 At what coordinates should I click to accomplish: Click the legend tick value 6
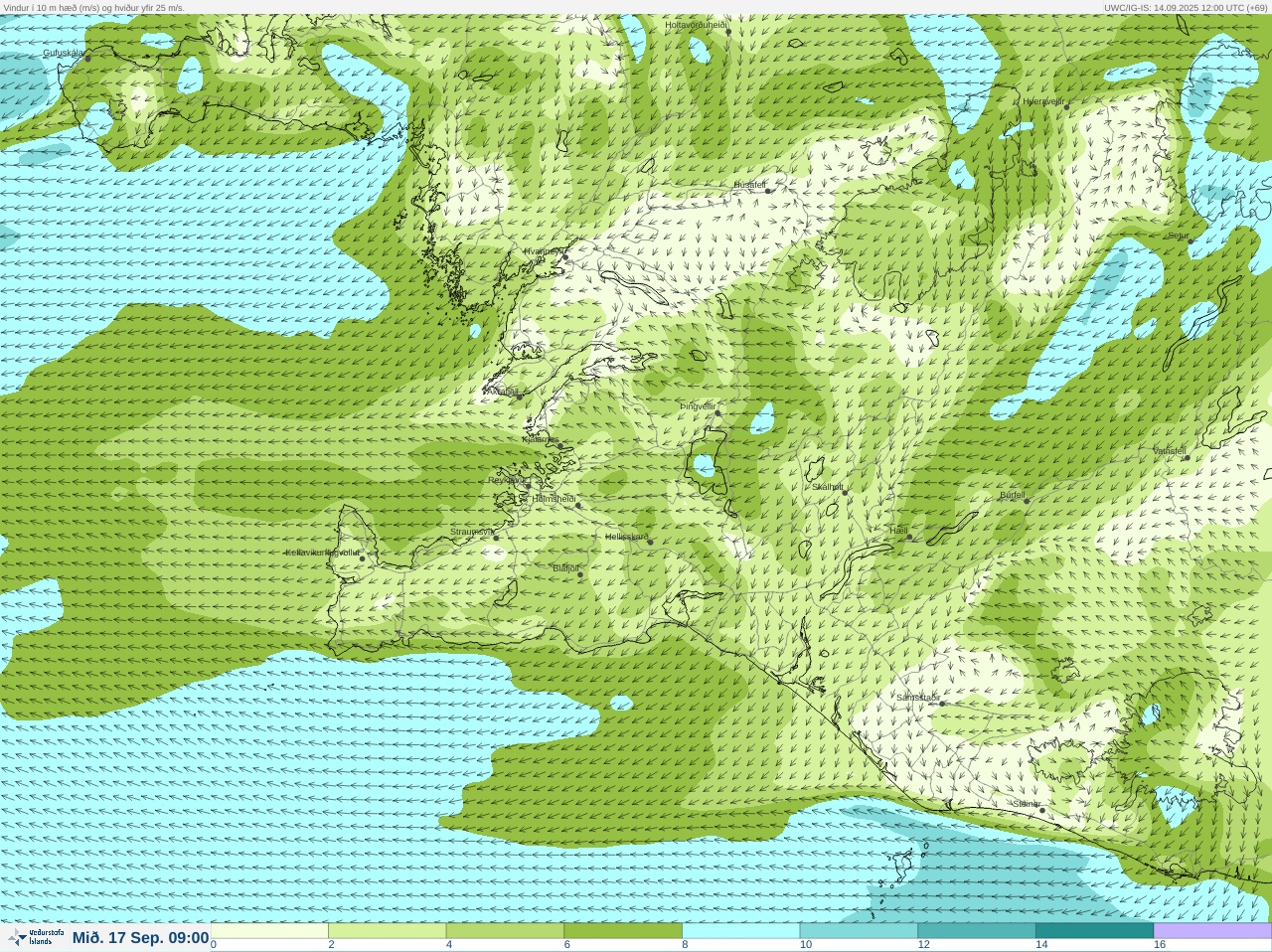[566, 945]
